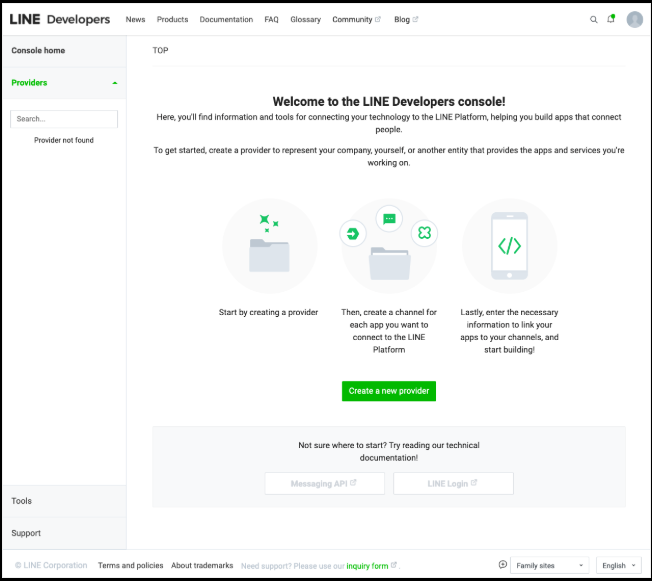This screenshot has height=581, width=652.
Task: Open the notifications bell icon
Action: [x=611, y=19]
